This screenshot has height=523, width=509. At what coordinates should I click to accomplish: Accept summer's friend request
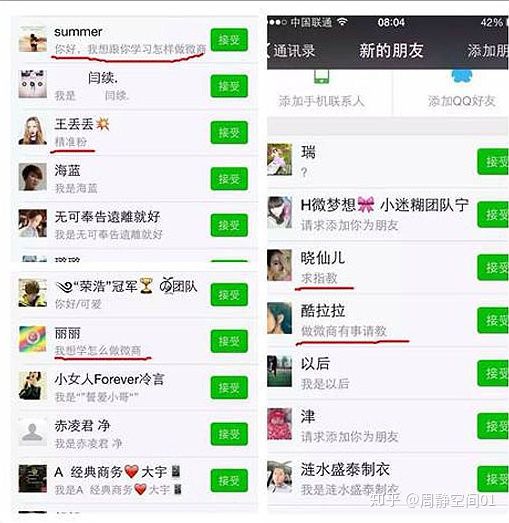click(x=229, y=40)
